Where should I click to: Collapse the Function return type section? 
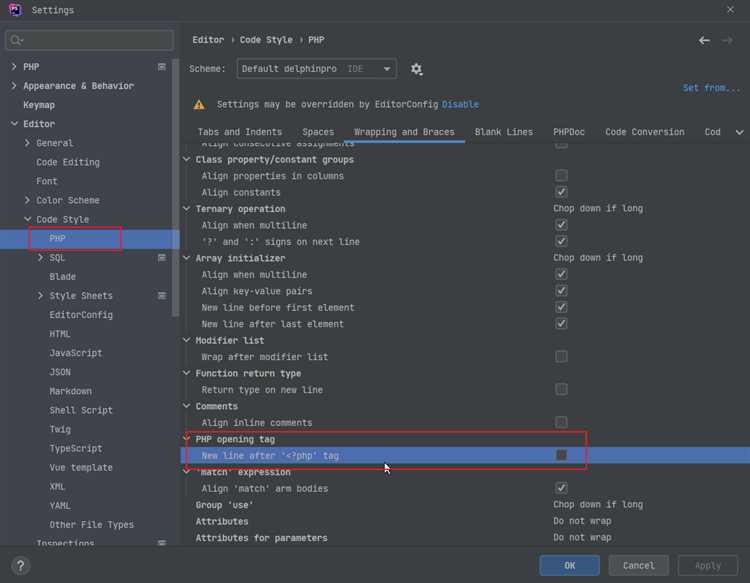pyautogui.click(x=187, y=373)
